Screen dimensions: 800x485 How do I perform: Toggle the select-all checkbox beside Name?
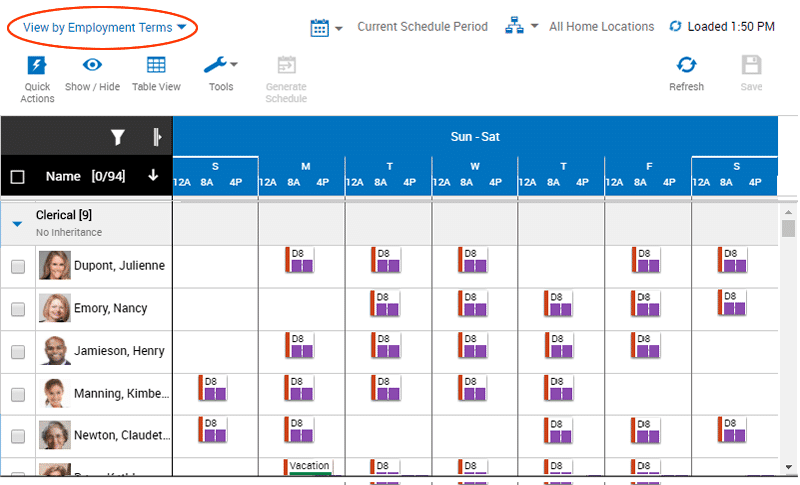[x=17, y=177]
